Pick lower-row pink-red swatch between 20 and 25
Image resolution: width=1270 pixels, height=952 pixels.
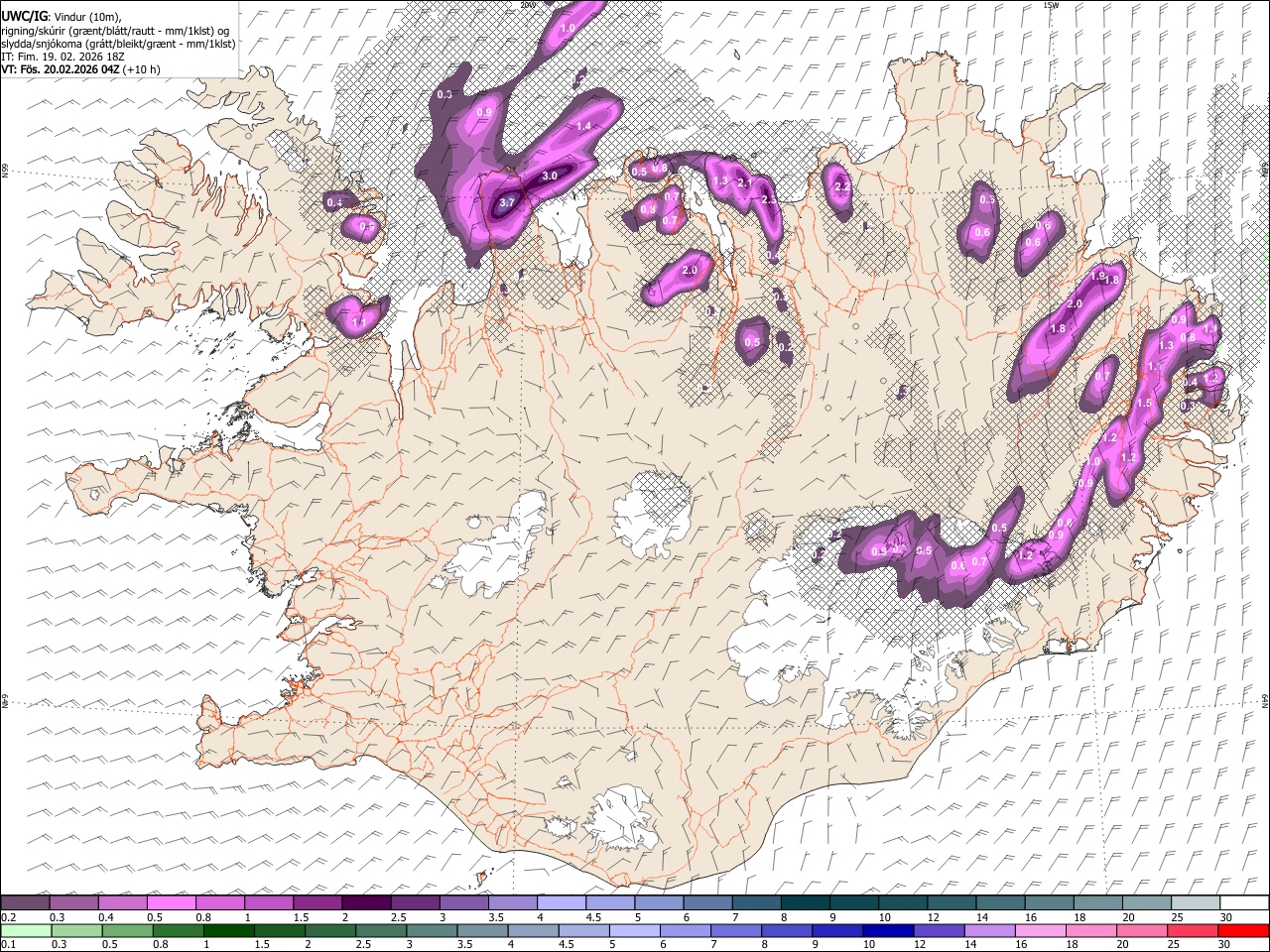point(1142,930)
